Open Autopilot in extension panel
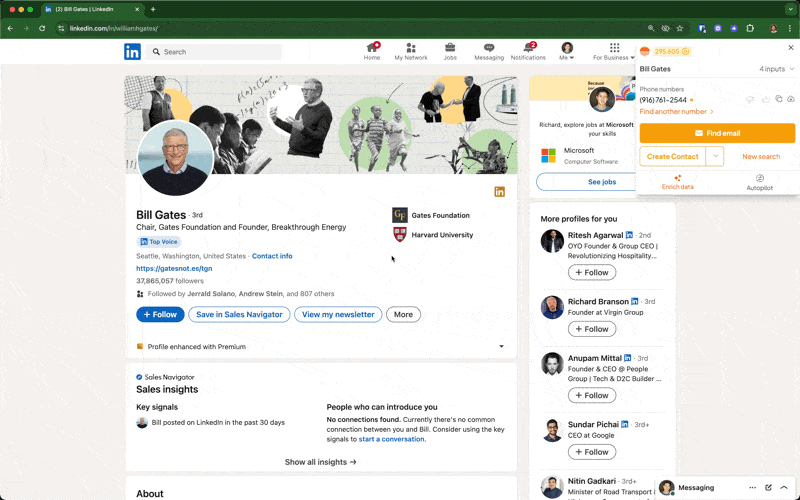The width and height of the screenshot is (800, 500). click(759, 182)
